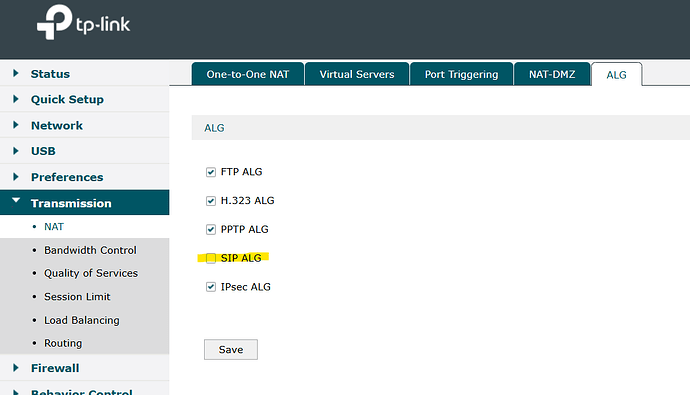
Task: Expand the Status menu arrow
Action: point(16,73)
